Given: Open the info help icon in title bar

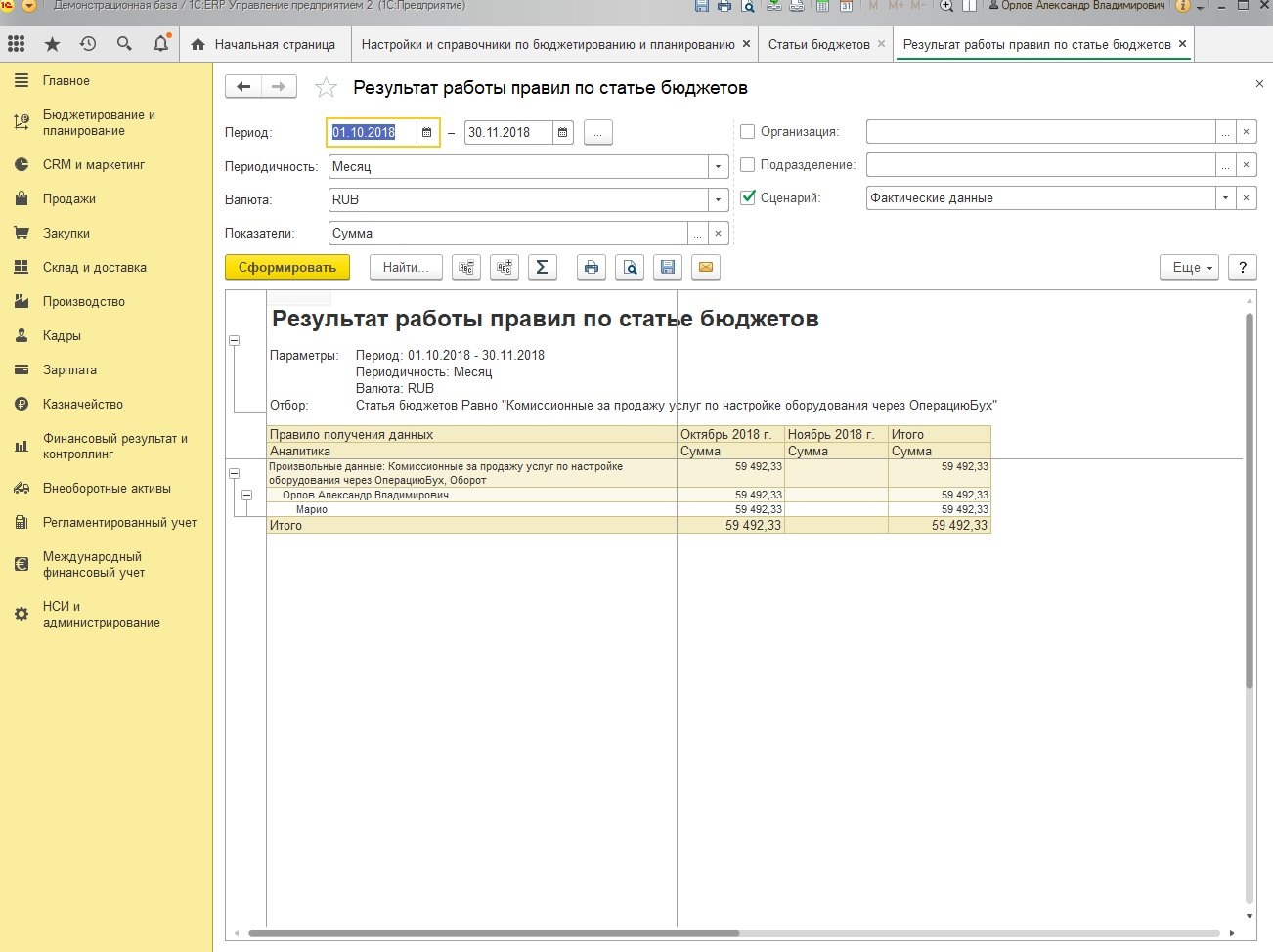Looking at the screenshot, I should point(1183,6).
